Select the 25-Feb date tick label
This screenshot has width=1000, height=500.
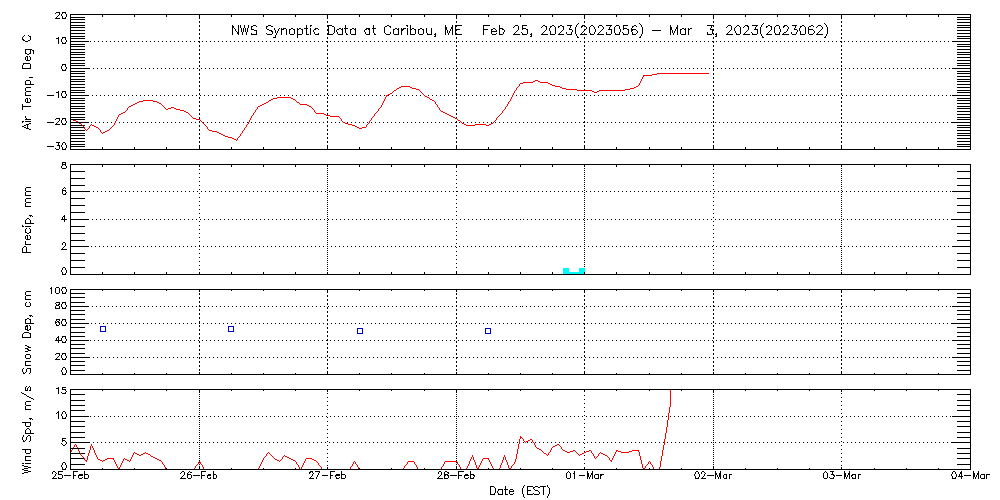[x=70, y=477]
